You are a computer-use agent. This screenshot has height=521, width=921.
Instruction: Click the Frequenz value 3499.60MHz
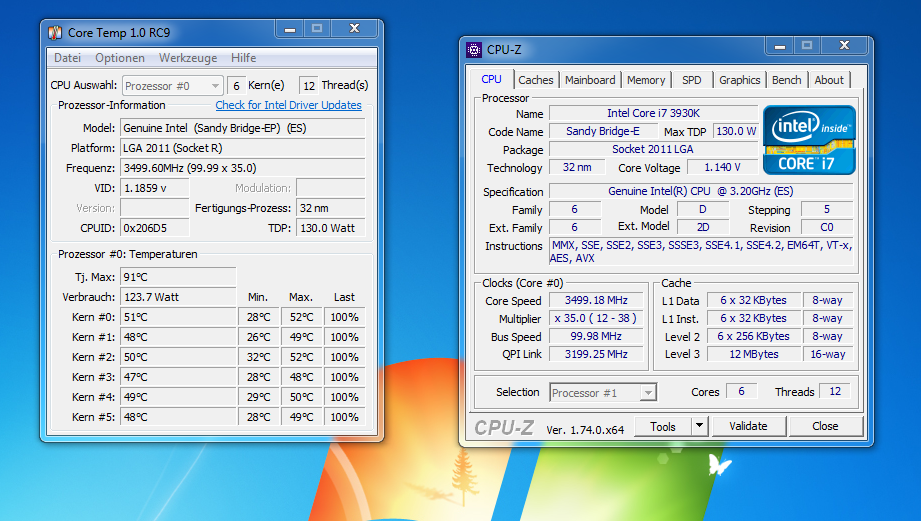coord(243,168)
